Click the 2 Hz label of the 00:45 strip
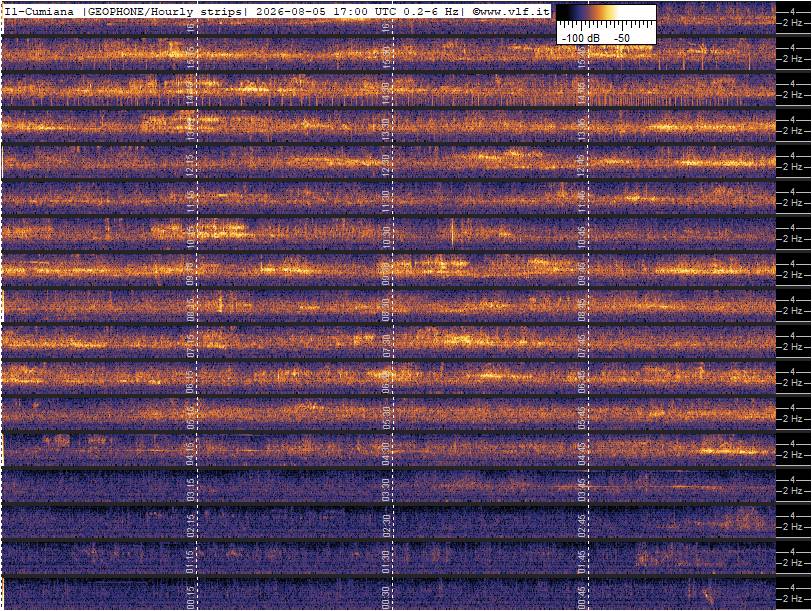The height and width of the screenshot is (611, 812). tap(792, 599)
